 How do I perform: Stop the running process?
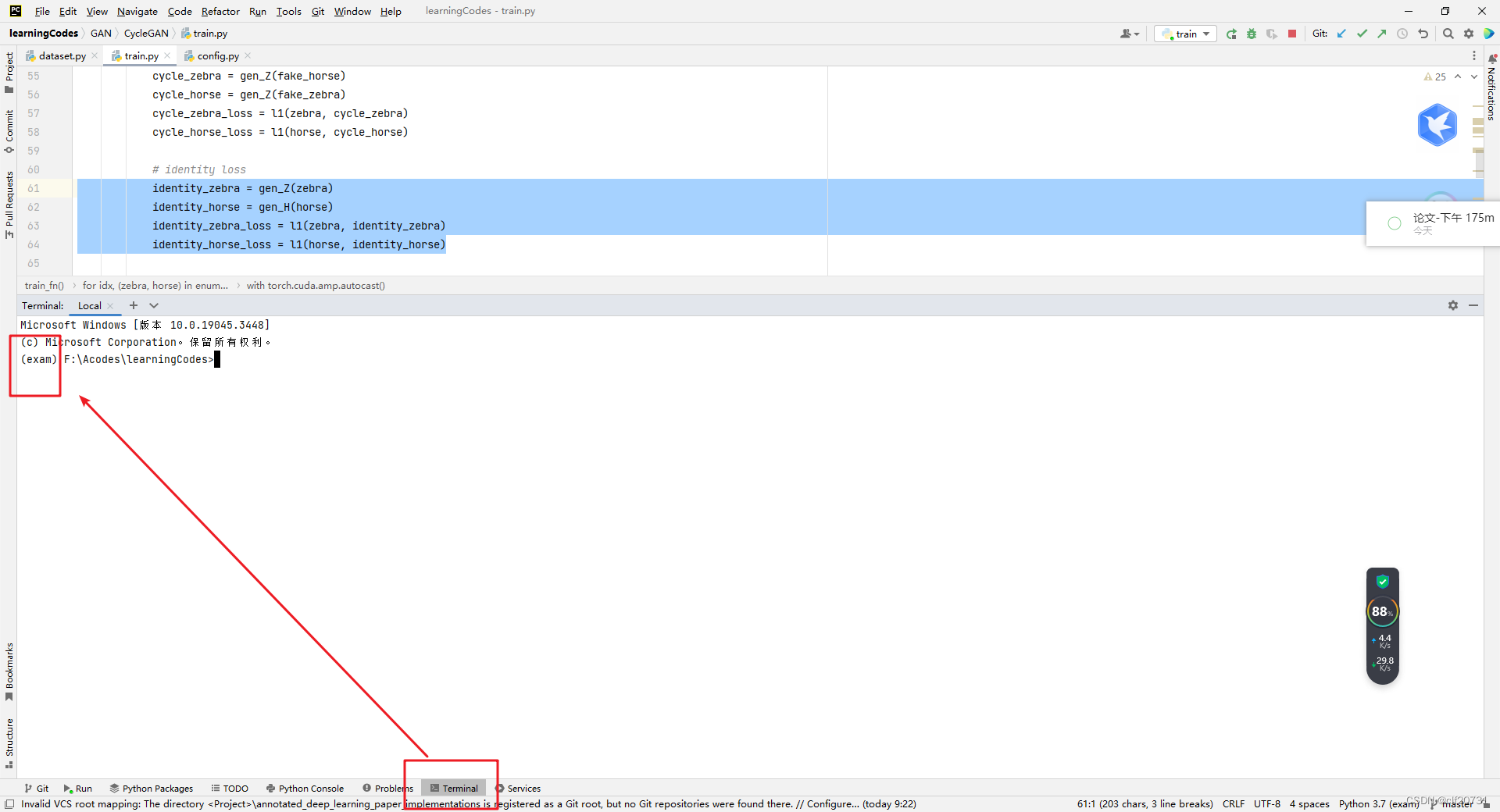click(x=1292, y=34)
